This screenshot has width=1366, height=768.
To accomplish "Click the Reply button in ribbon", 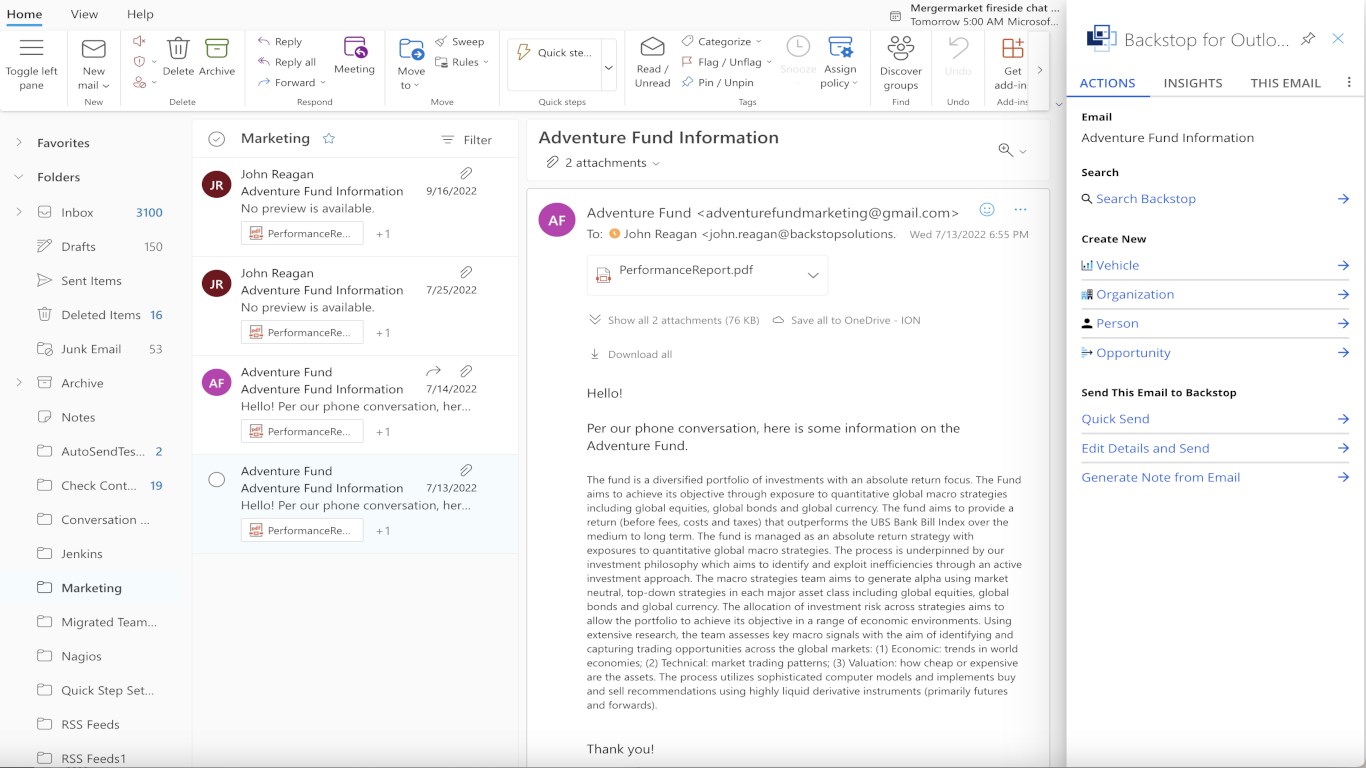I will 279,42.
